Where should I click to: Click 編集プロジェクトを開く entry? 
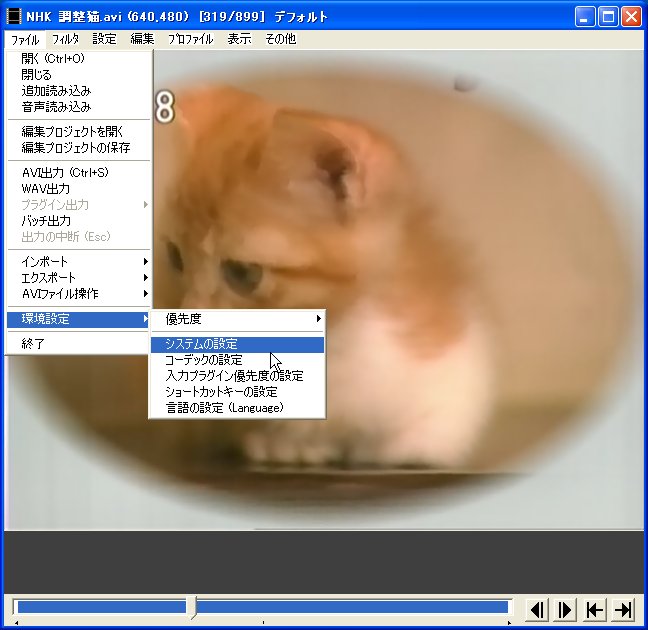pyautogui.click(x=79, y=131)
